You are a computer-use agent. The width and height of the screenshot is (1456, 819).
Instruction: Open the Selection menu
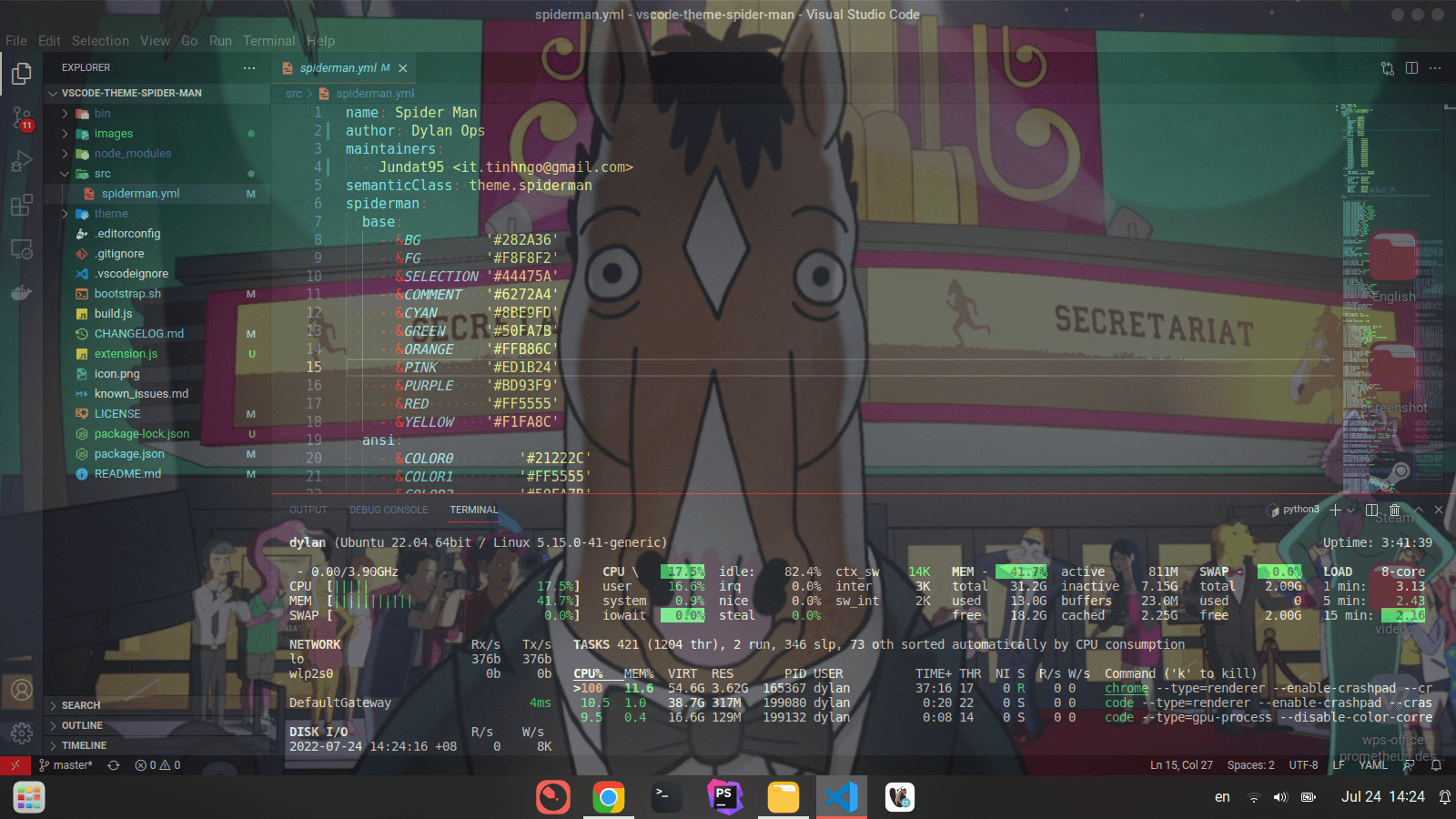(100, 41)
